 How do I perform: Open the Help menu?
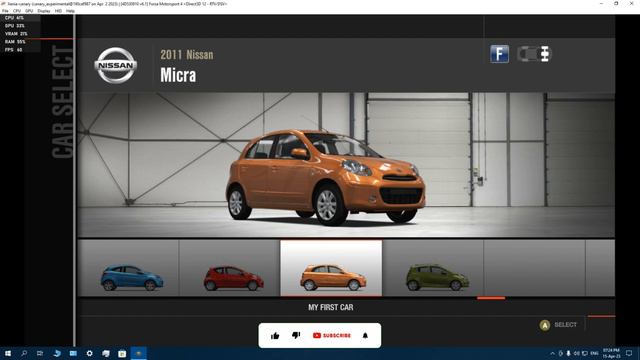tap(70, 11)
